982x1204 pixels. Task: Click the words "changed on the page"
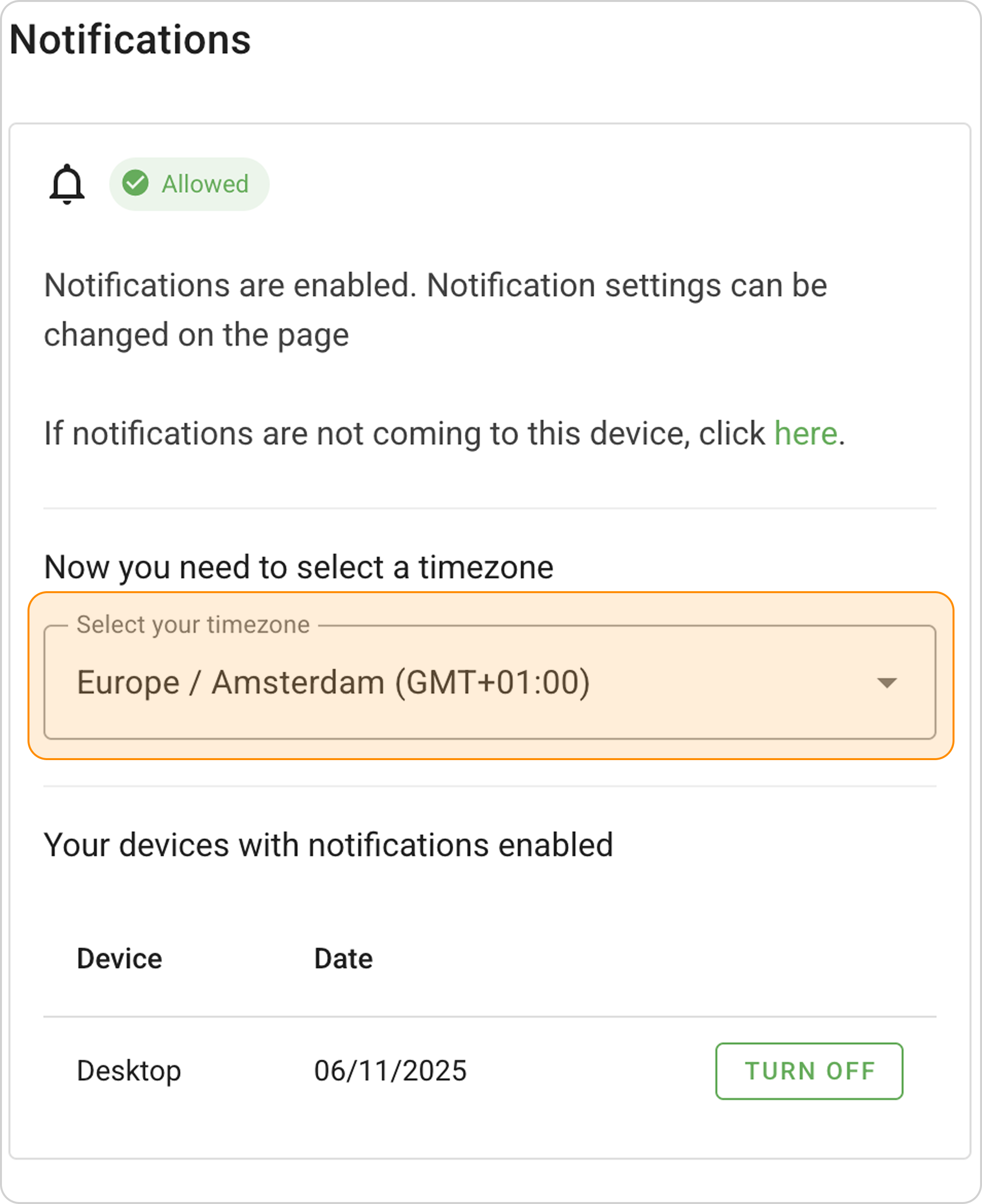click(x=196, y=334)
